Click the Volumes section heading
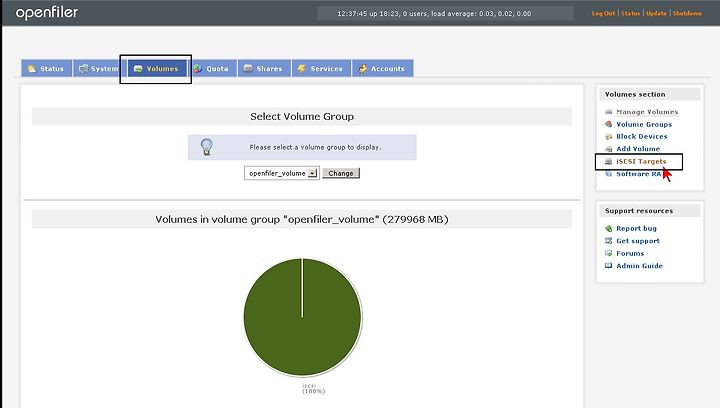Viewport: 720px width, 408px height. (x=635, y=94)
